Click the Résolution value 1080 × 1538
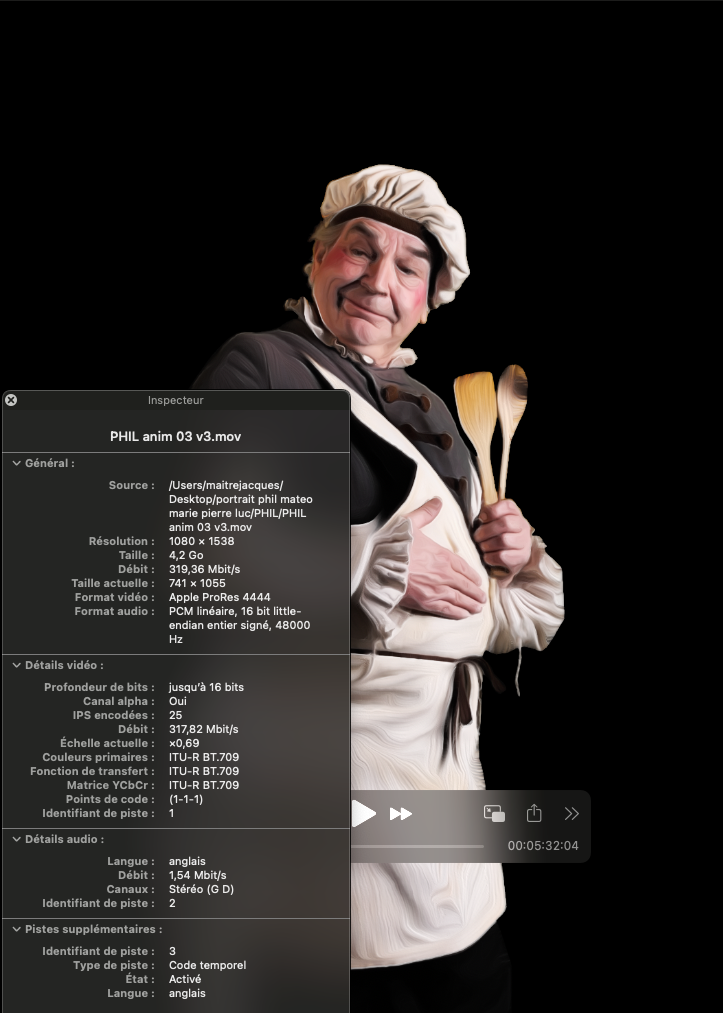This screenshot has height=1013, width=723. (x=201, y=541)
